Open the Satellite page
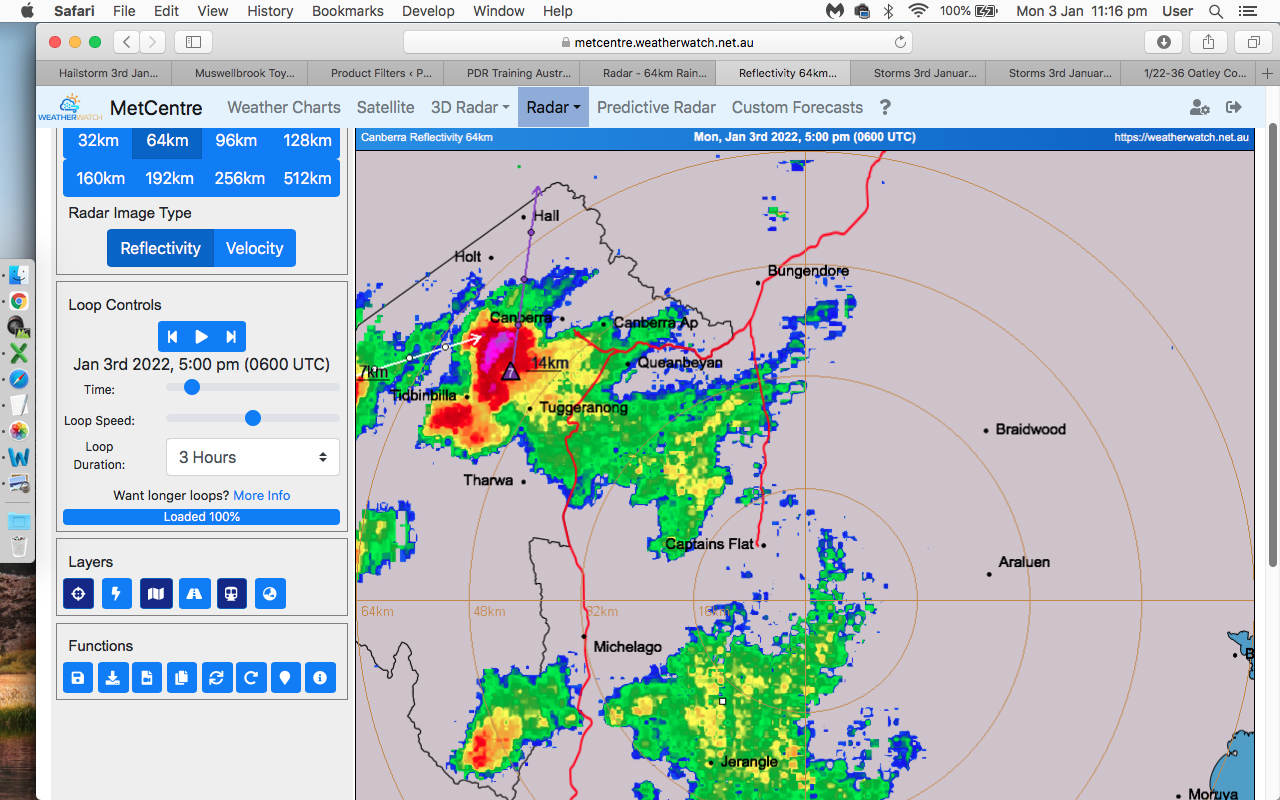Viewport: 1280px width, 800px height. point(386,107)
